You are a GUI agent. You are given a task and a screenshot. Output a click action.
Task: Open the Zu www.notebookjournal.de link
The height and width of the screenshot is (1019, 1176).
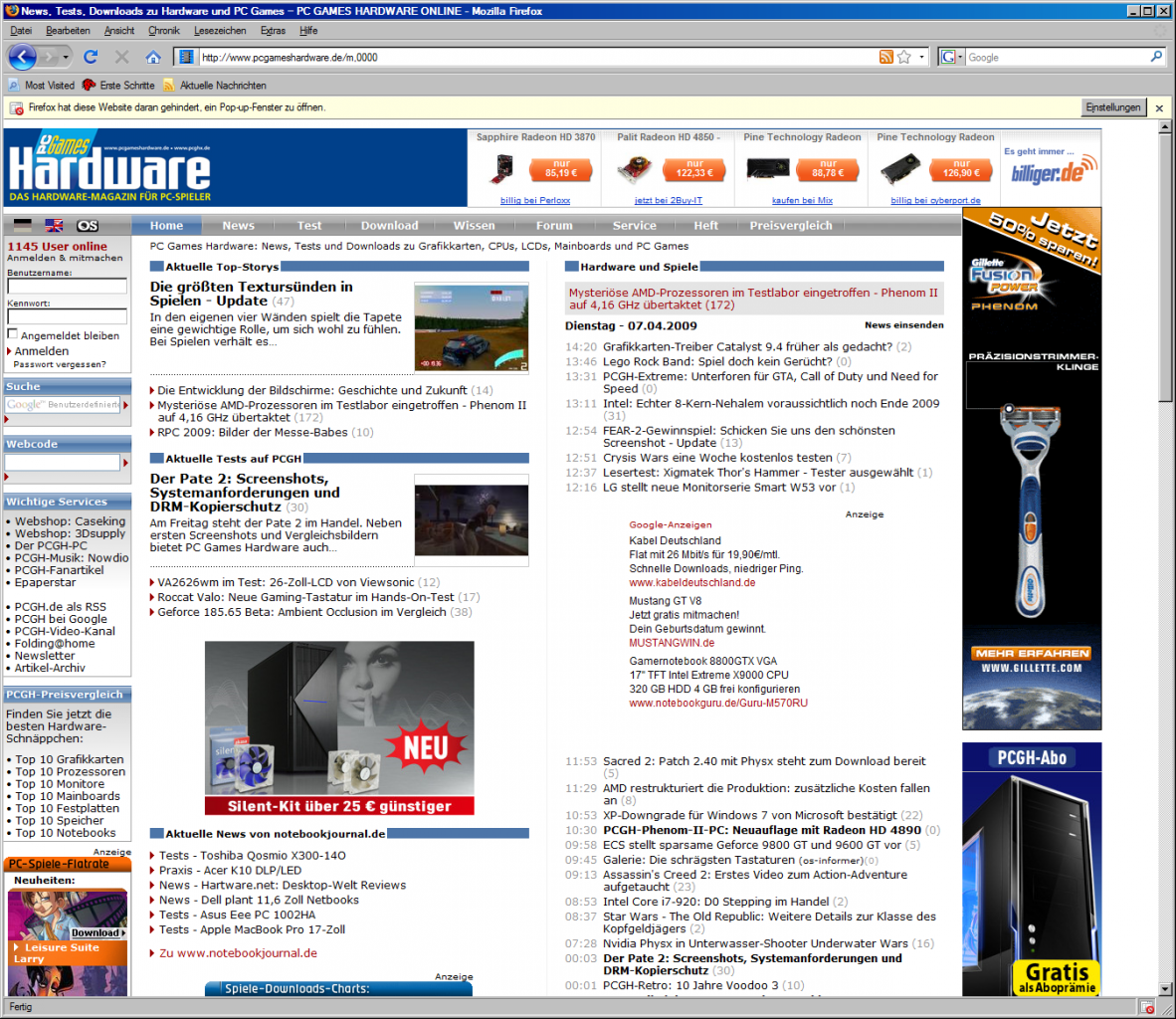click(238, 953)
